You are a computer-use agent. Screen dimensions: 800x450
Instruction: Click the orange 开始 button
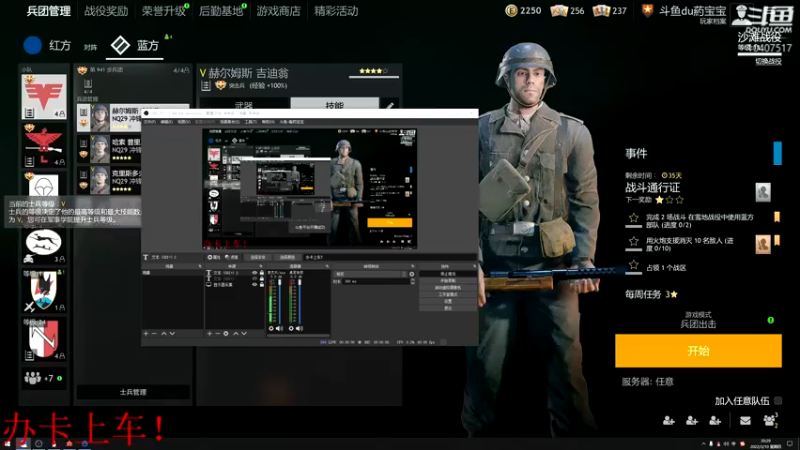pyautogui.click(x=698, y=351)
